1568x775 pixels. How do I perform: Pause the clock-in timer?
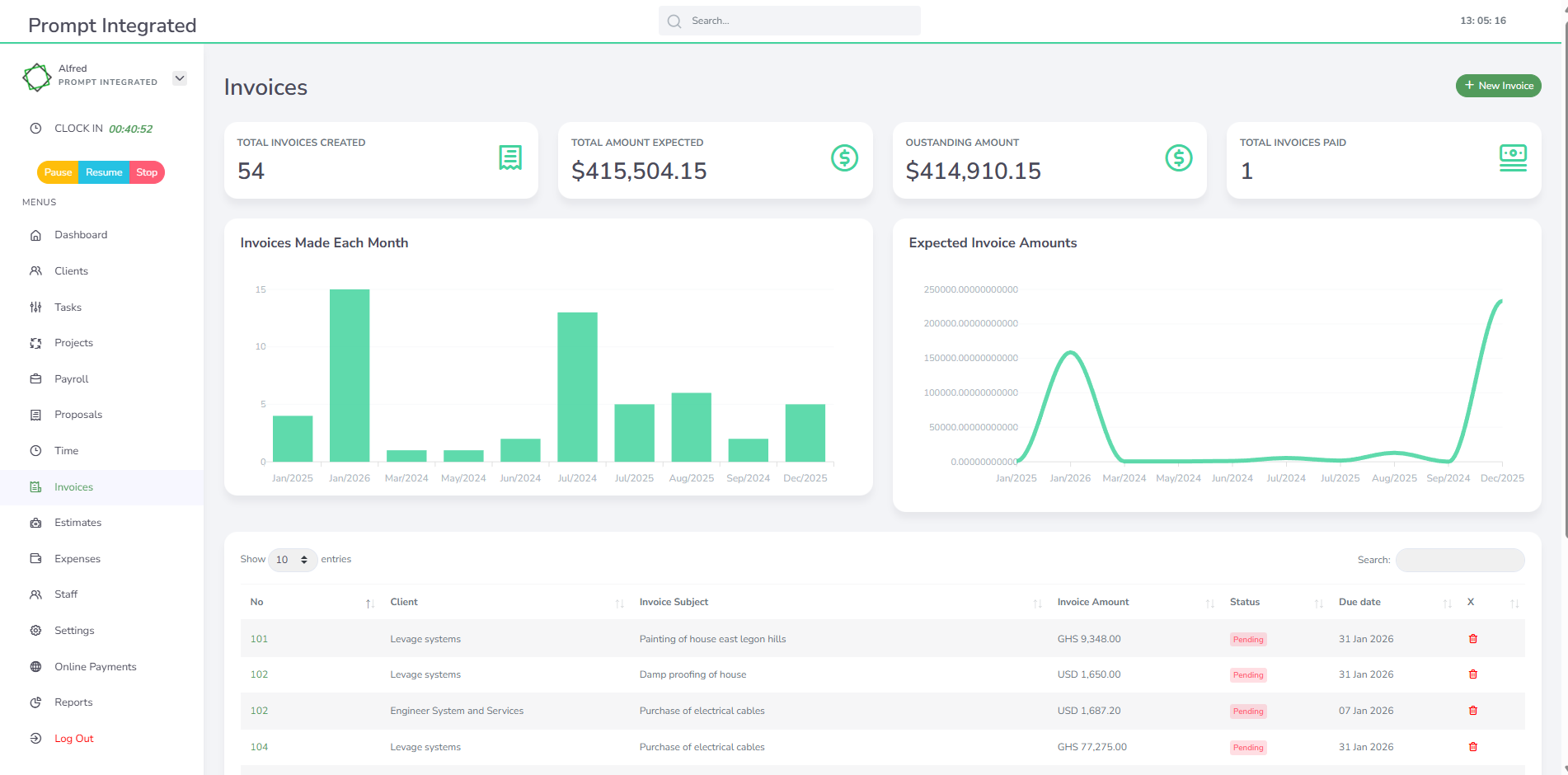pos(58,172)
